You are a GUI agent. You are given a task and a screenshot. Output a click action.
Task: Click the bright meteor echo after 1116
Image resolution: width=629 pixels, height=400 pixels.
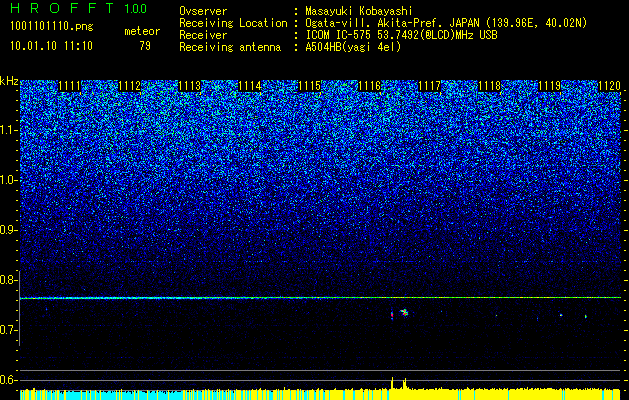[x=404, y=313]
